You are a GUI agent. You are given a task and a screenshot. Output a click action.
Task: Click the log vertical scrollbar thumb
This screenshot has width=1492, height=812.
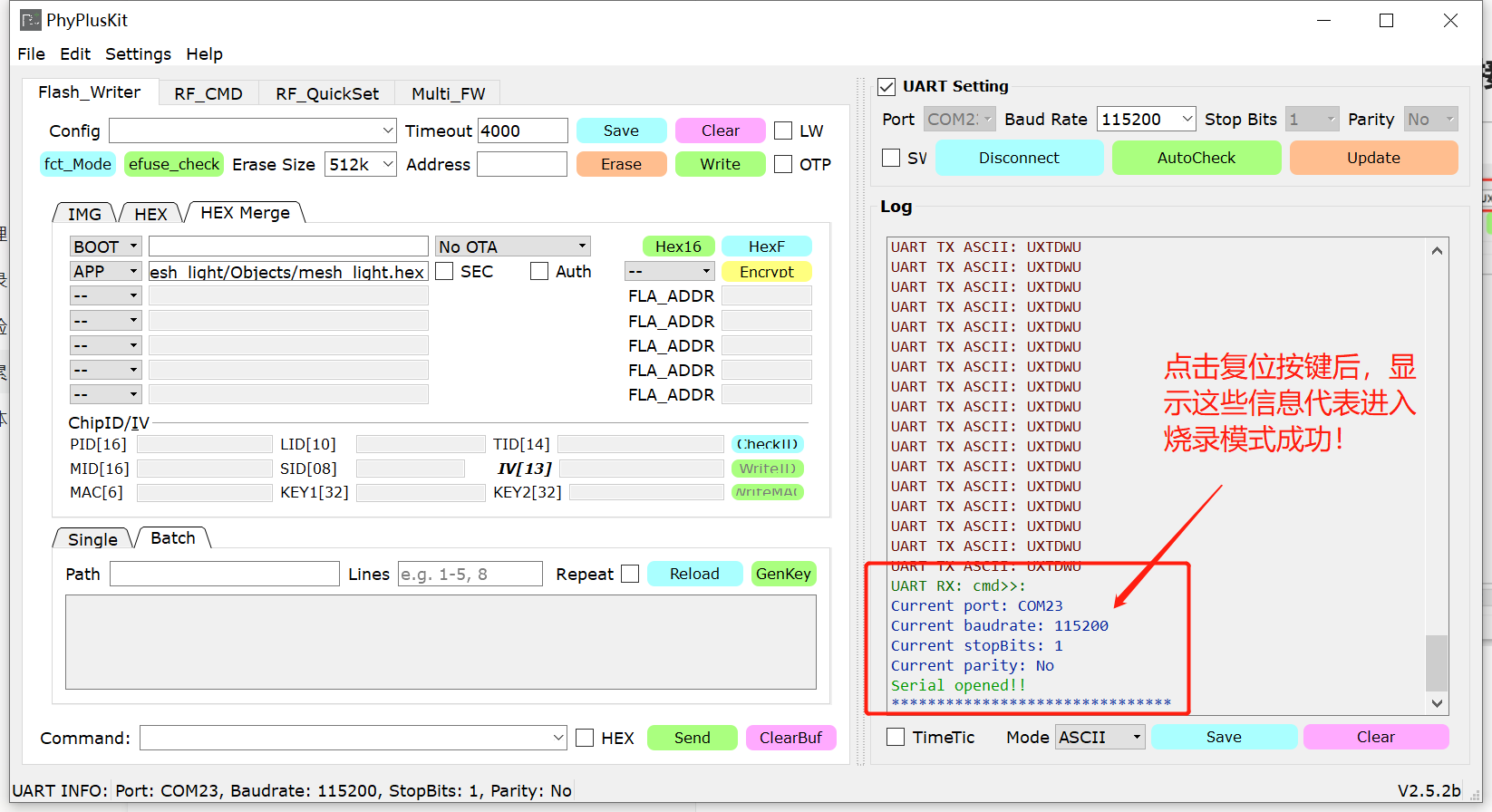[1437, 663]
